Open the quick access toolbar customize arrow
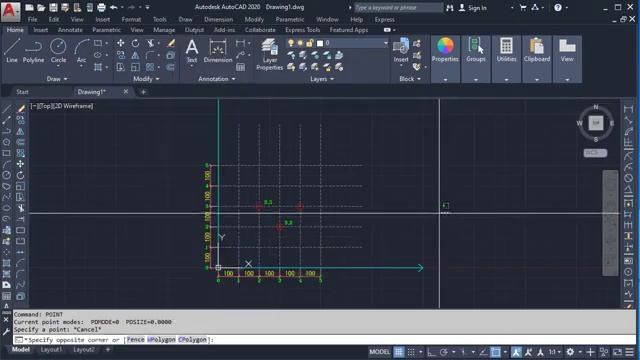Screen dimensions: 640x360 click(147, 7)
